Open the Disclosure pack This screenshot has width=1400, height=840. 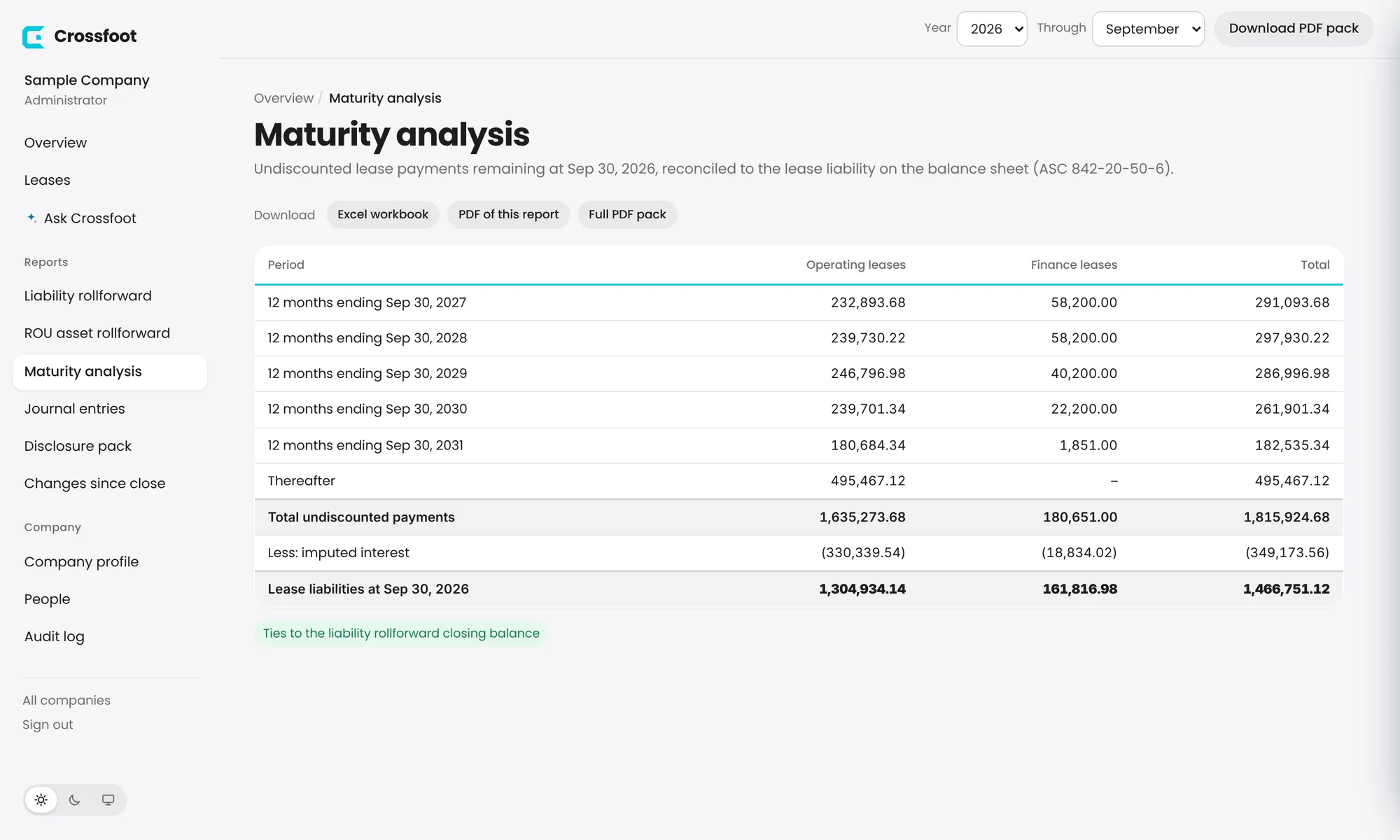coord(78,446)
